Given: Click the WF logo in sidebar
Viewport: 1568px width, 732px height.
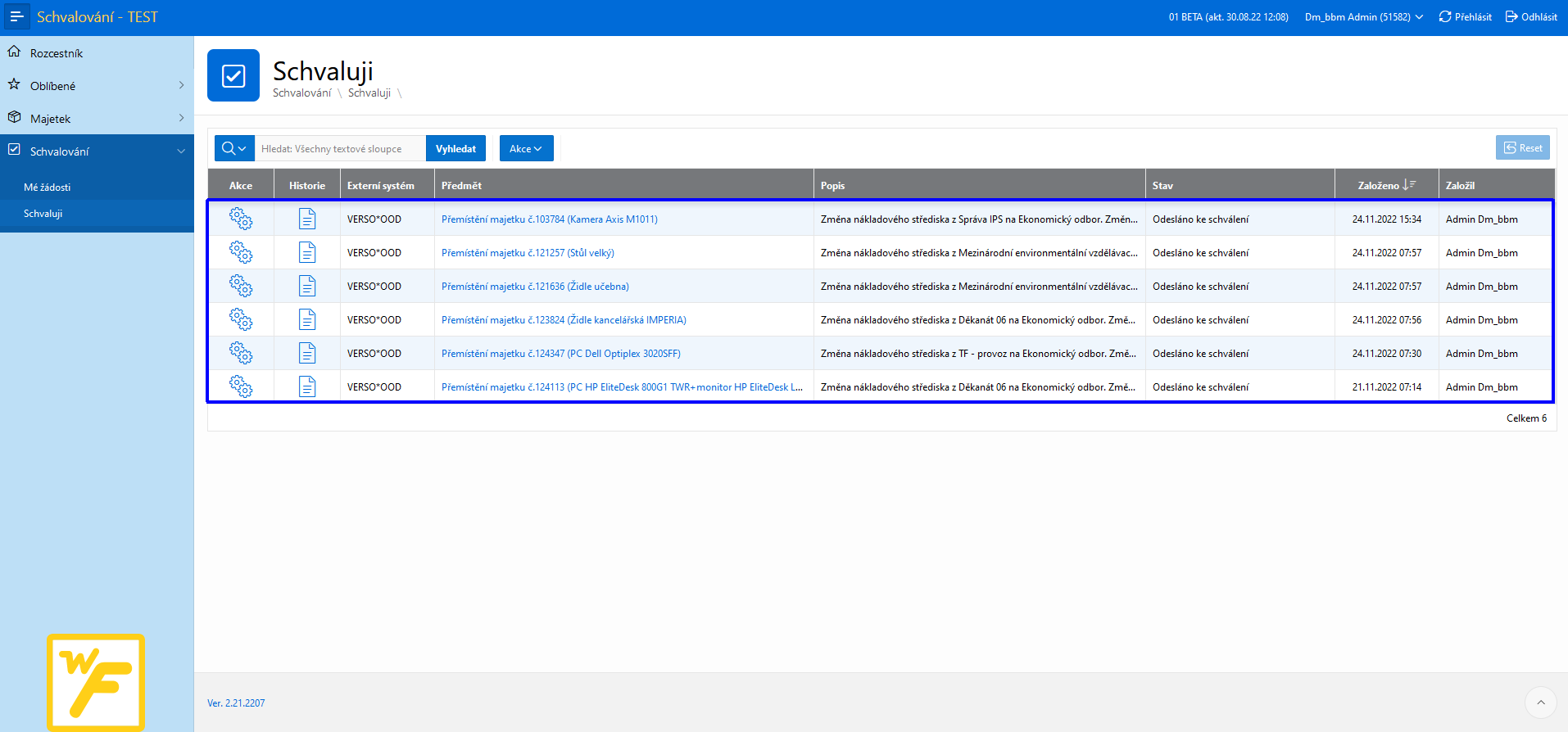Looking at the screenshot, I should tap(96, 682).
